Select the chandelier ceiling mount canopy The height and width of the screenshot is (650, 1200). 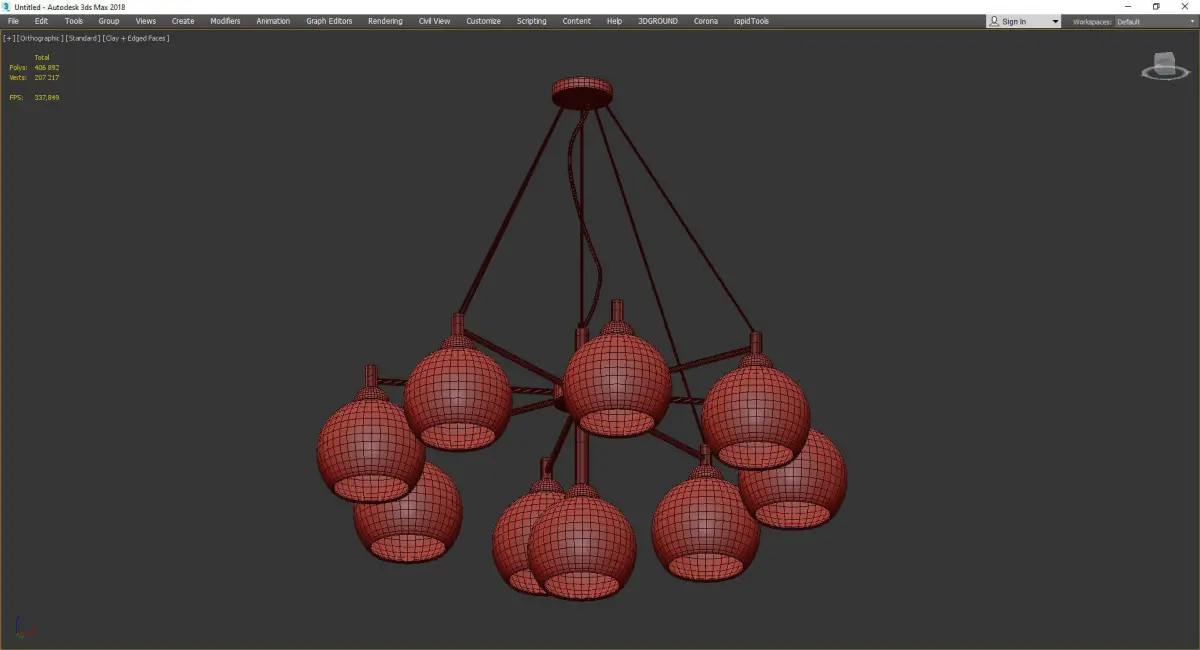[x=583, y=91]
